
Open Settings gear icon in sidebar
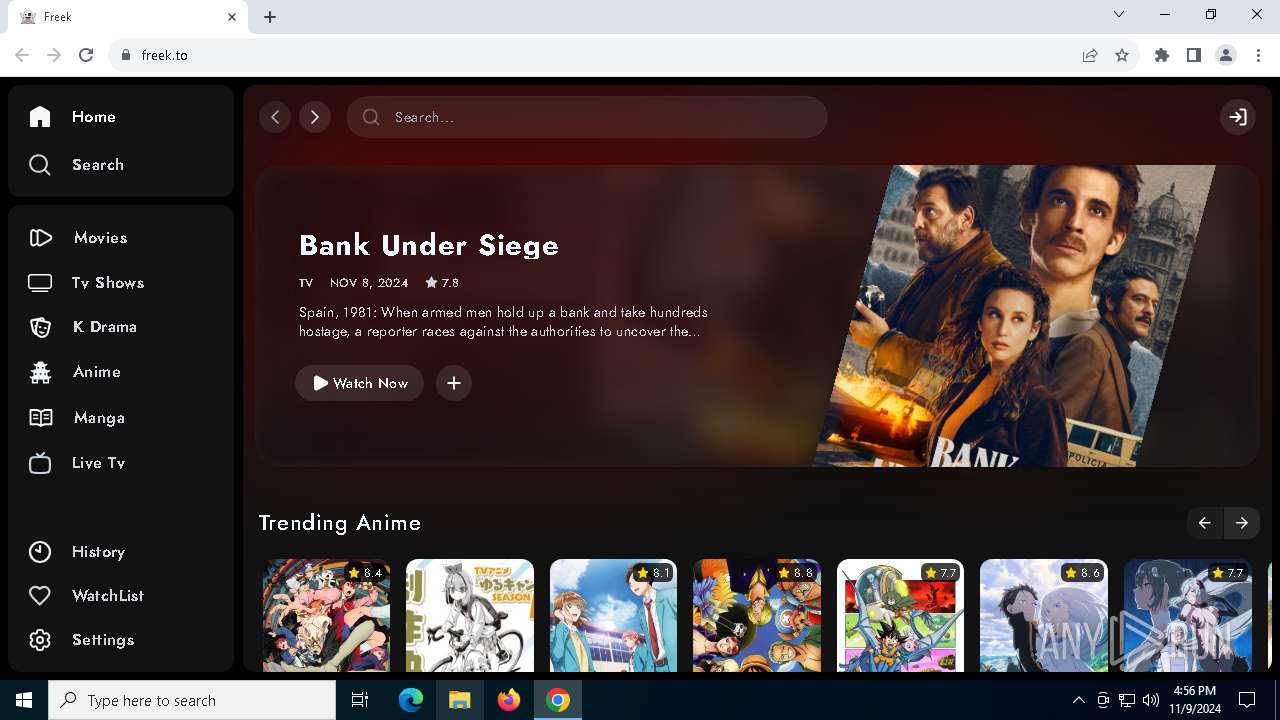pos(40,640)
